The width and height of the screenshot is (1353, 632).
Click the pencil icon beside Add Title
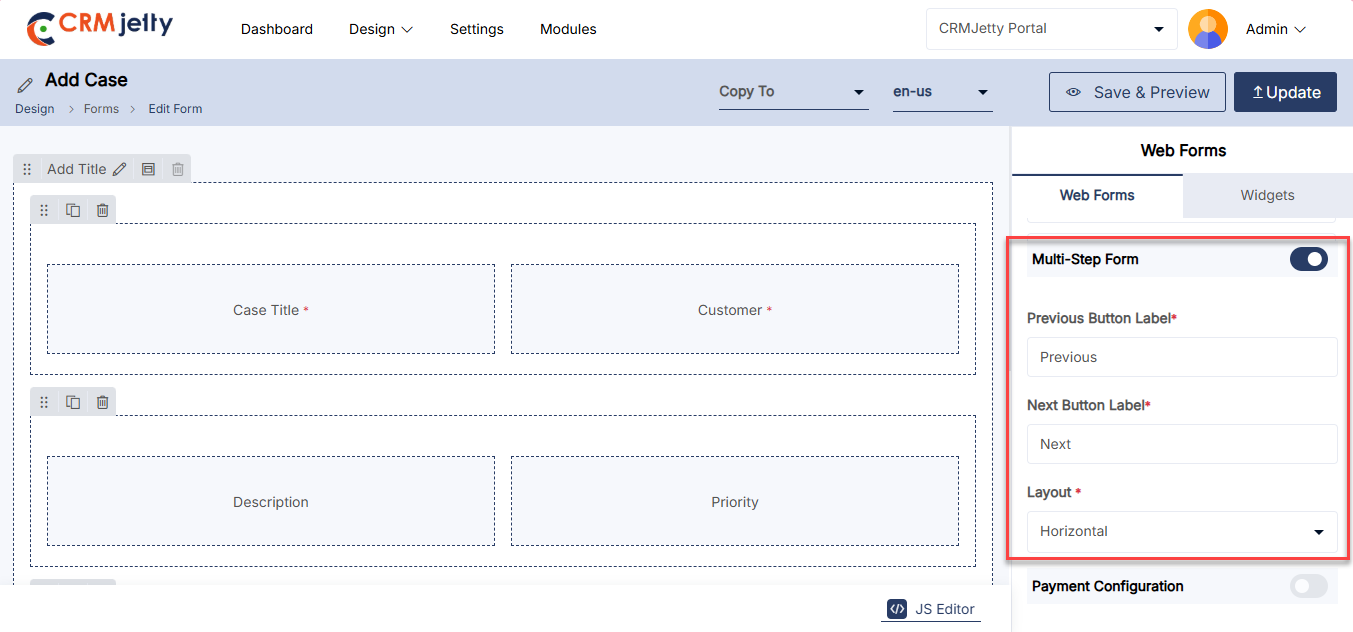pyautogui.click(x=120, y=169)
